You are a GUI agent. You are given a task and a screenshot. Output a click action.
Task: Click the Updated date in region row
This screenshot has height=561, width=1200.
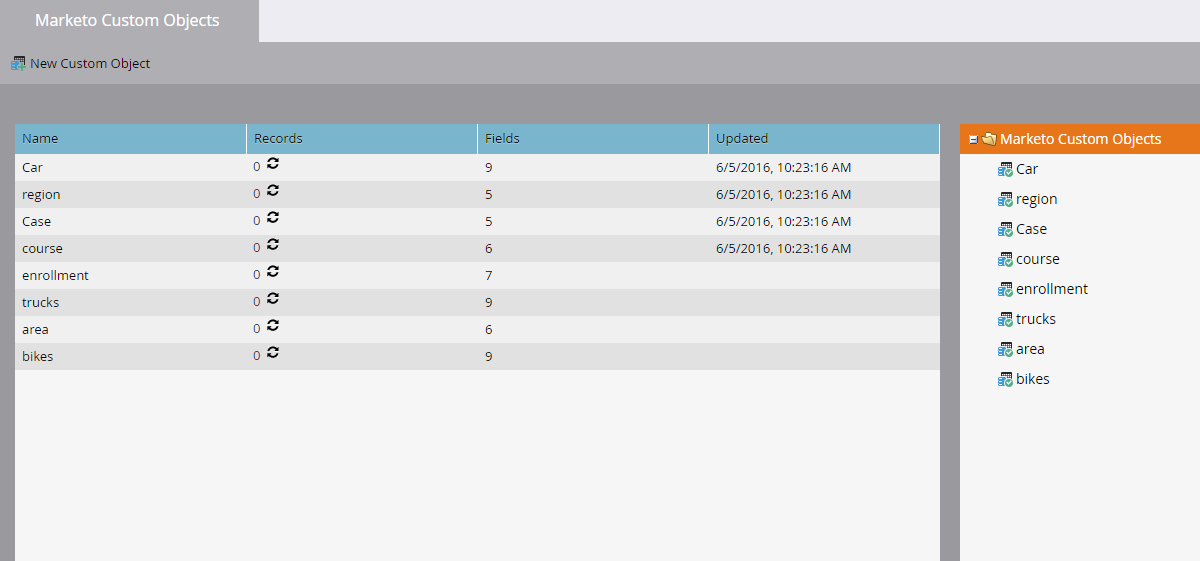[784, 194]
